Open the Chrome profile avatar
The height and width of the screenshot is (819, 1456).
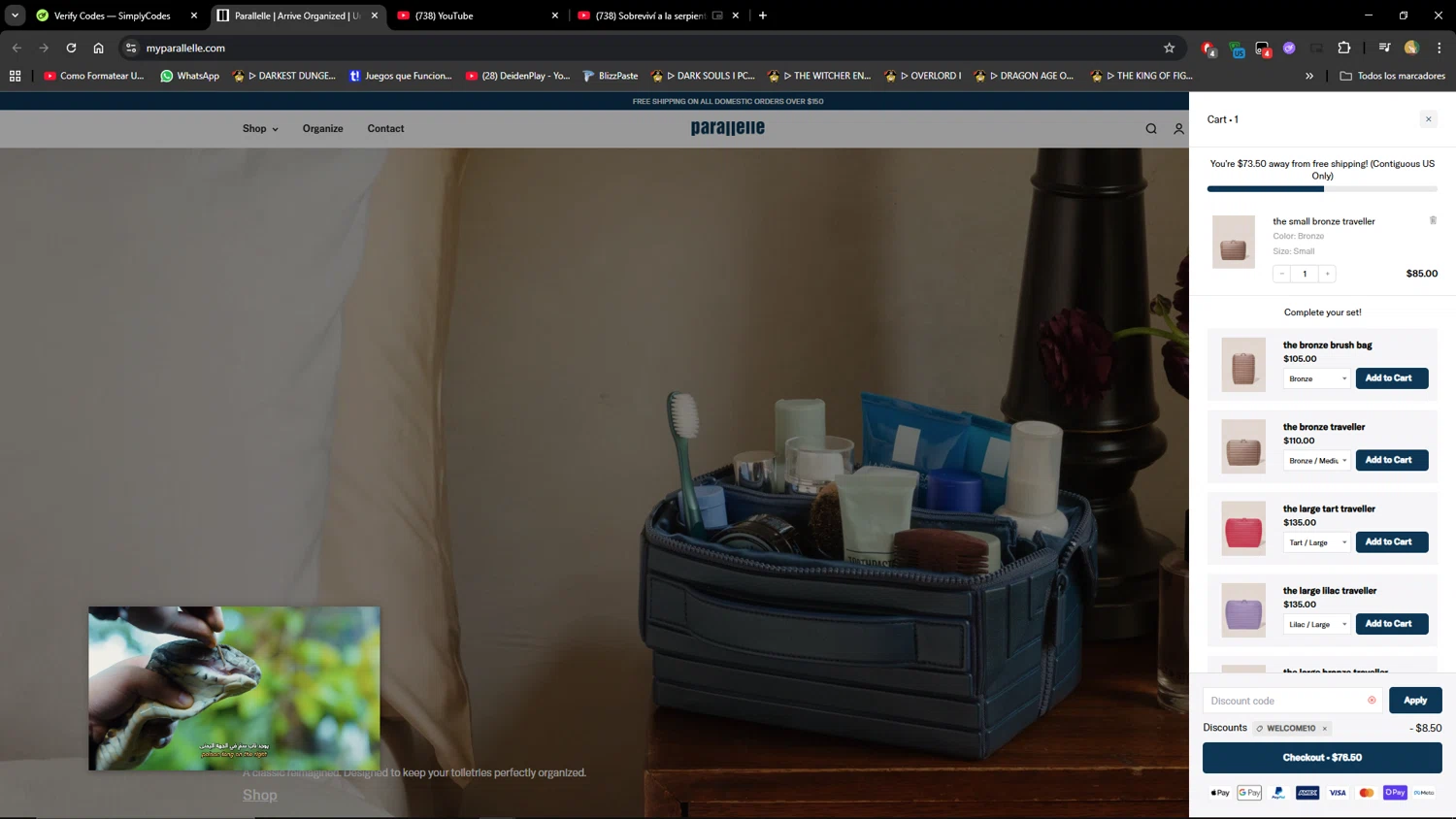pos(1411,48)
